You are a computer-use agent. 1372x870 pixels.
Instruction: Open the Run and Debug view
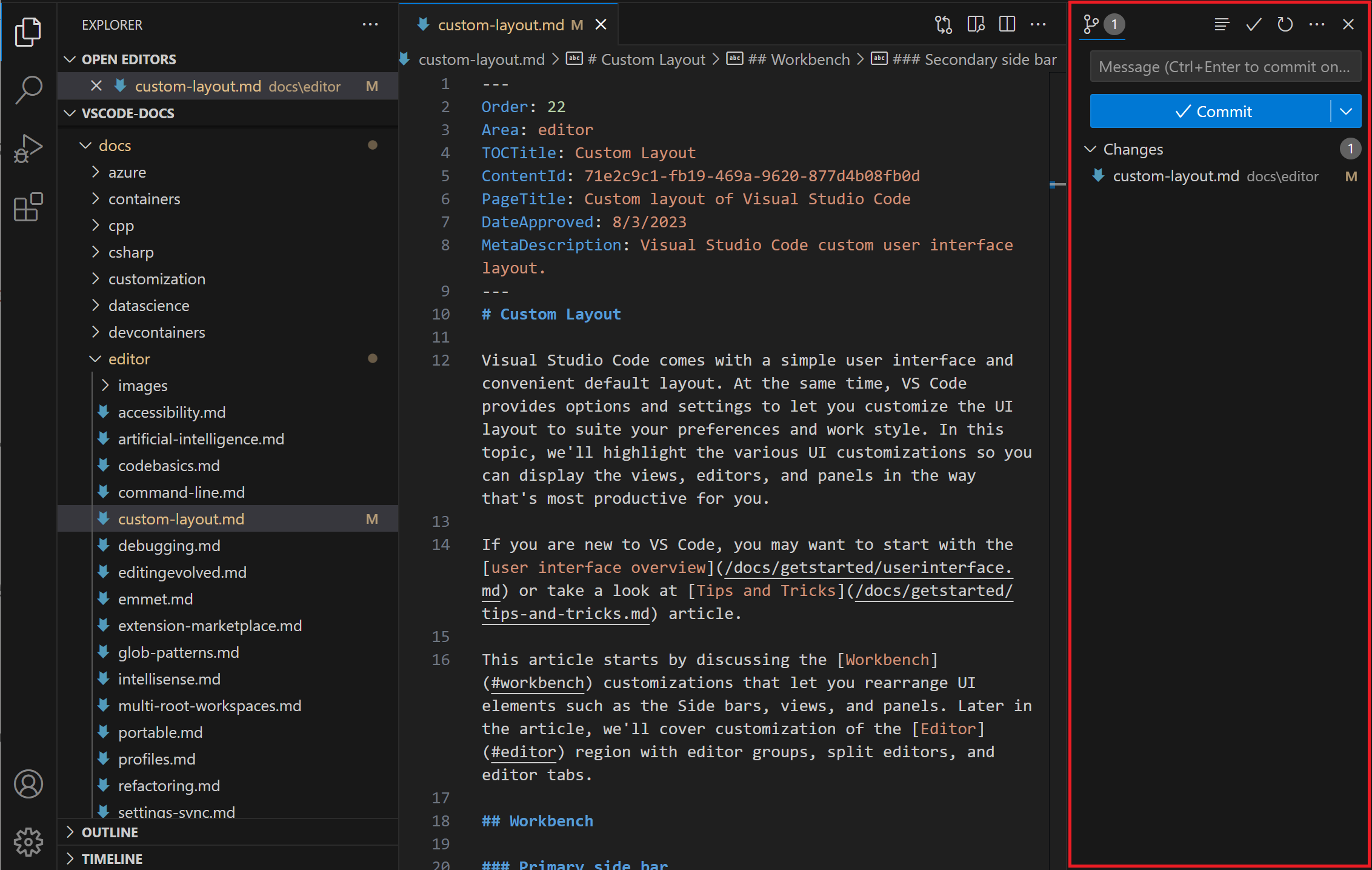pos(28,147)
